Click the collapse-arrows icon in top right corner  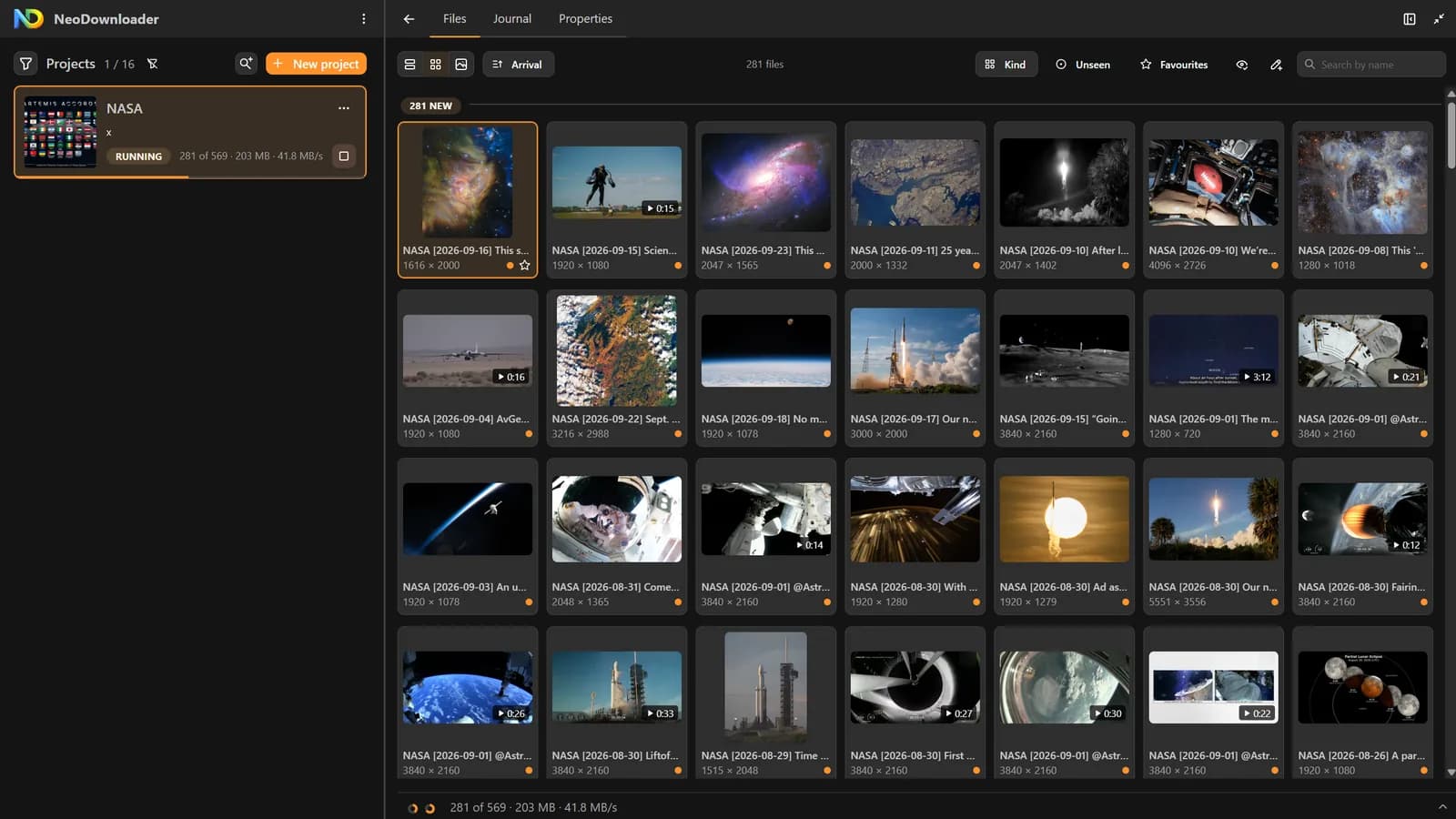click(x=1439, y=18)
